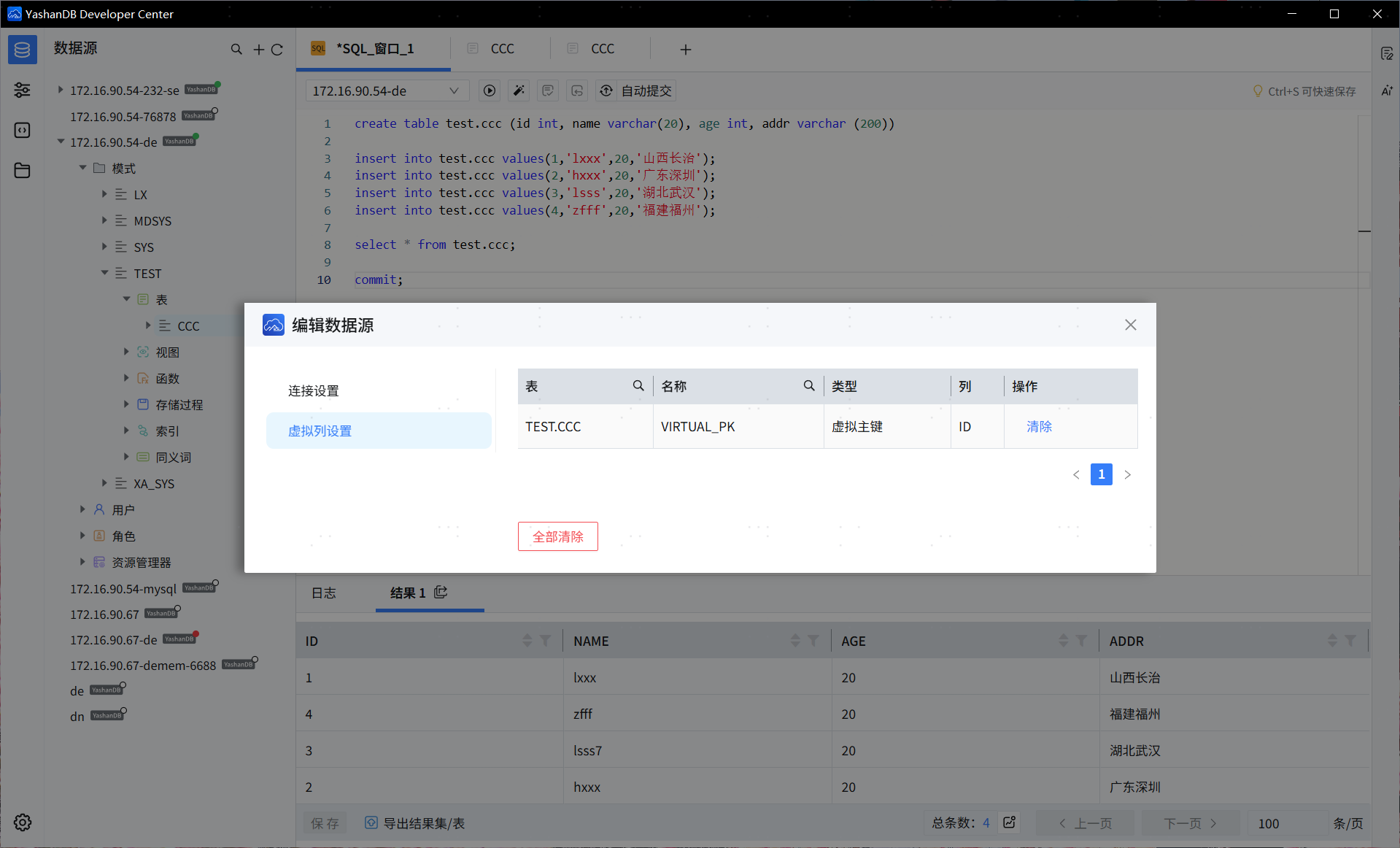Refresh the data source list
The image size is (1400, 848).
point(277,49)
